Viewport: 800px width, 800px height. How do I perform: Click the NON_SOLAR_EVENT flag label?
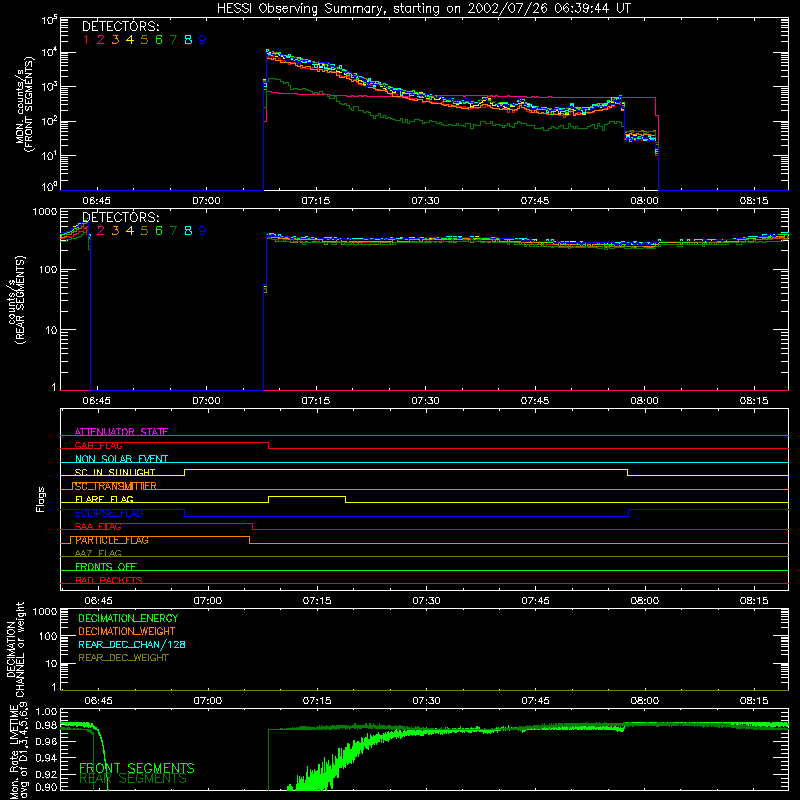click(x=121, y=459)
